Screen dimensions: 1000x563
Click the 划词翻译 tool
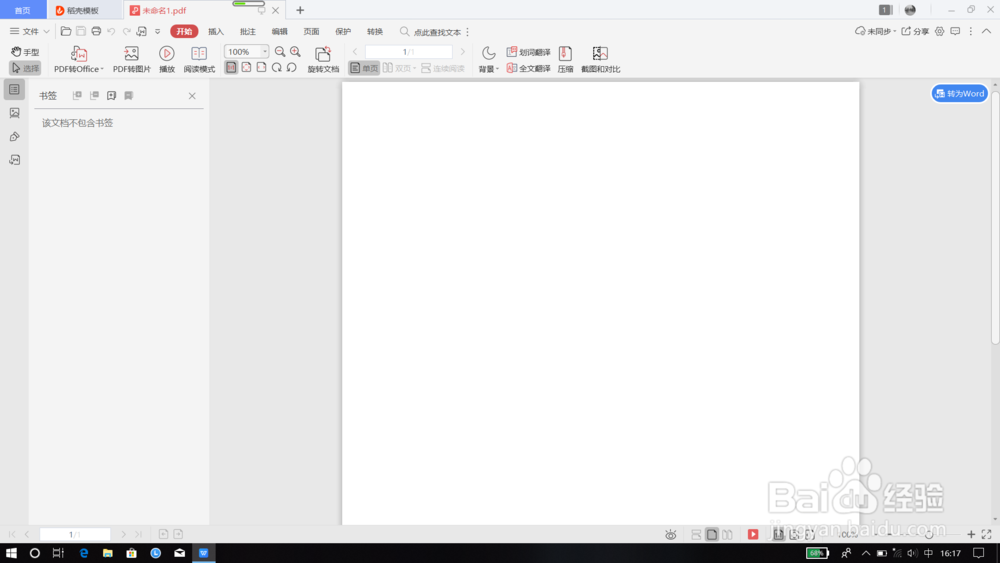tap(528, 52)
